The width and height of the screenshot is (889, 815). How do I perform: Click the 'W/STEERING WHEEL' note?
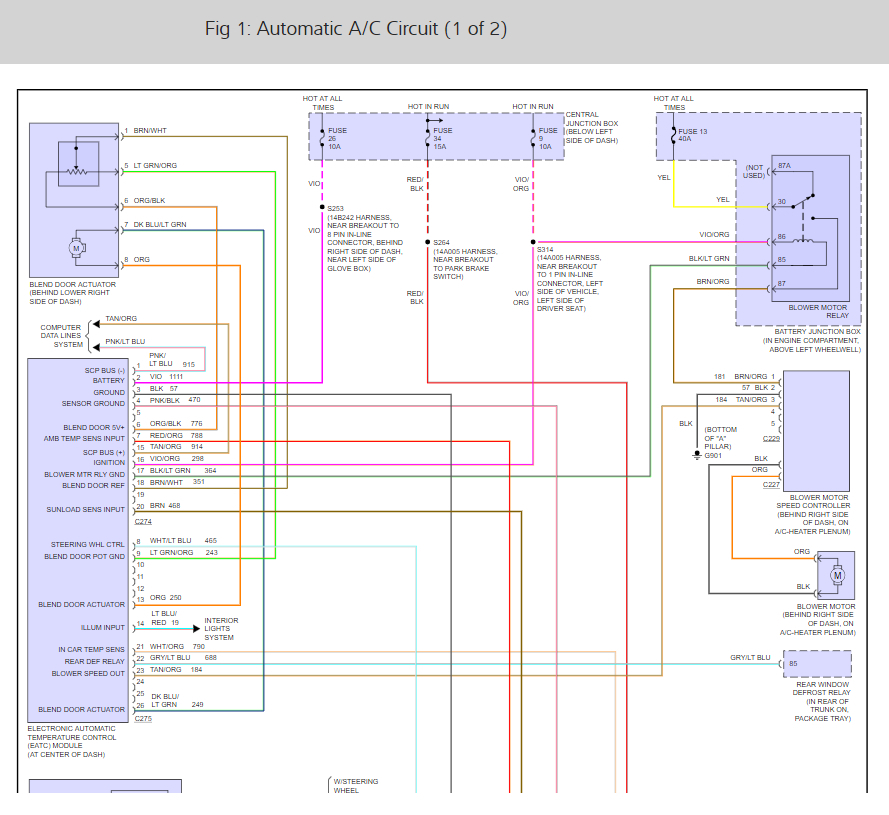coord(355,786)
